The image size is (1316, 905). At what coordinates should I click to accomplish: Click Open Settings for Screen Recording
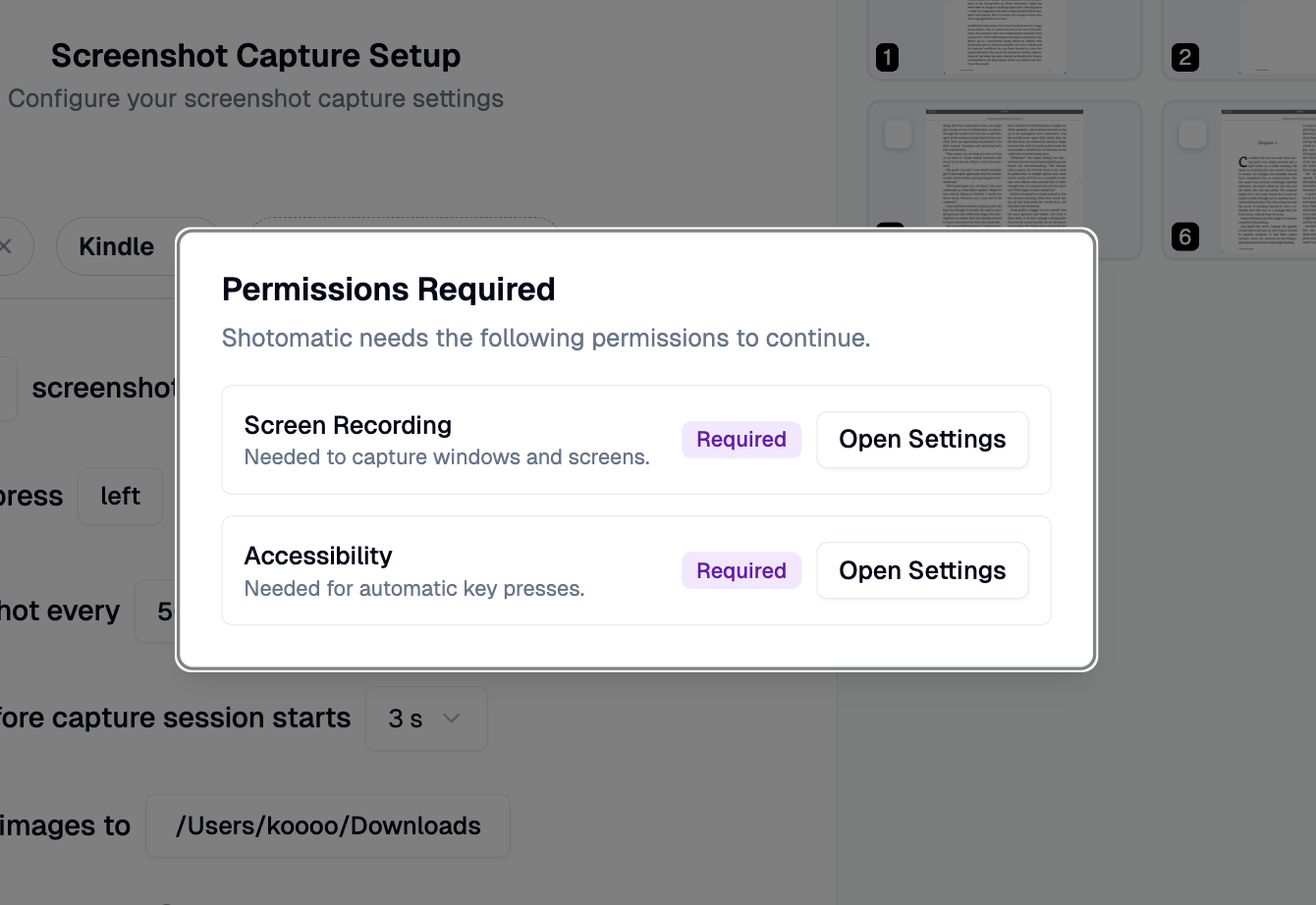922,440
